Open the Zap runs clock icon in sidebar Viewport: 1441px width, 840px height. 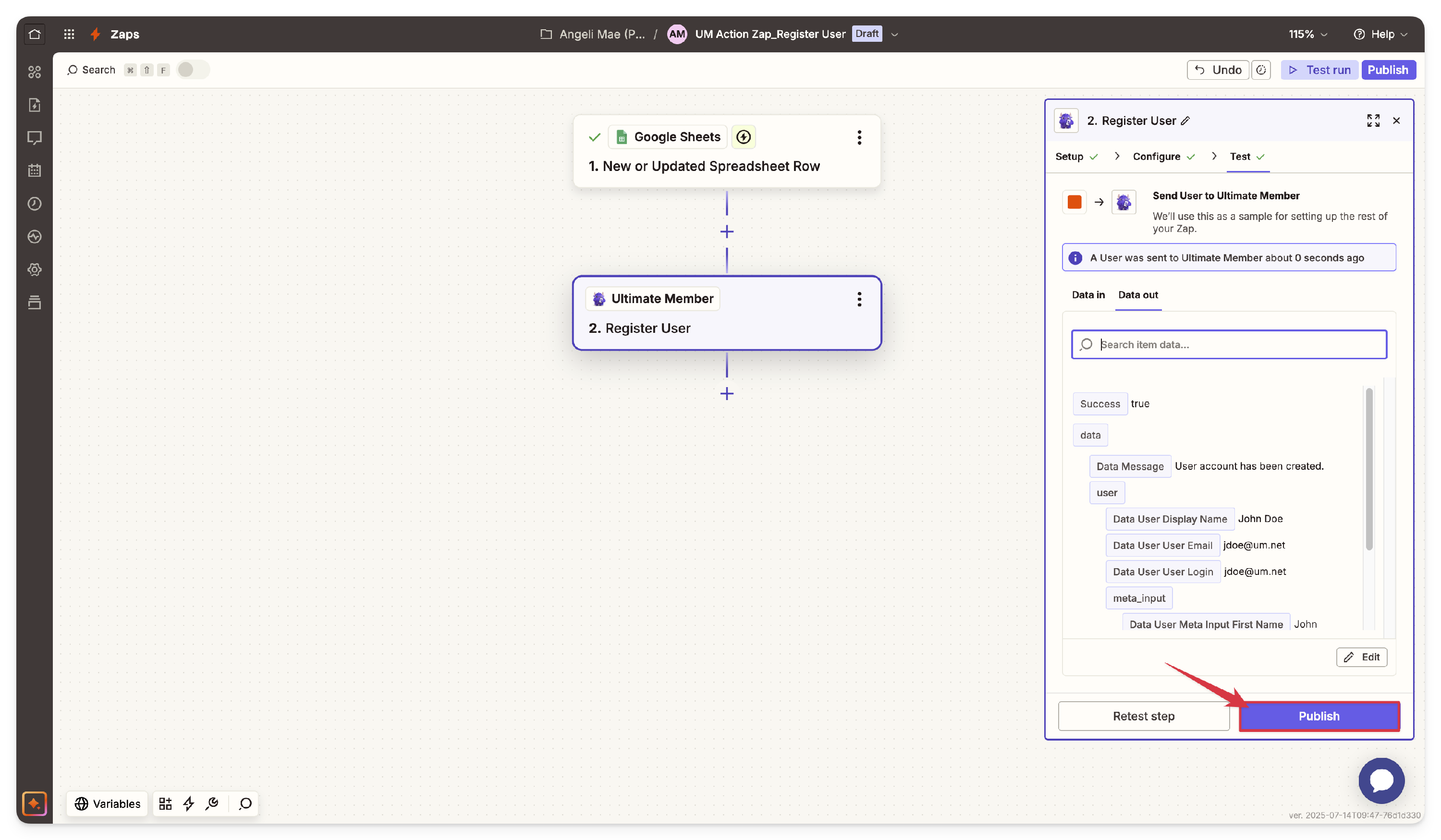[x=34, y=204]
